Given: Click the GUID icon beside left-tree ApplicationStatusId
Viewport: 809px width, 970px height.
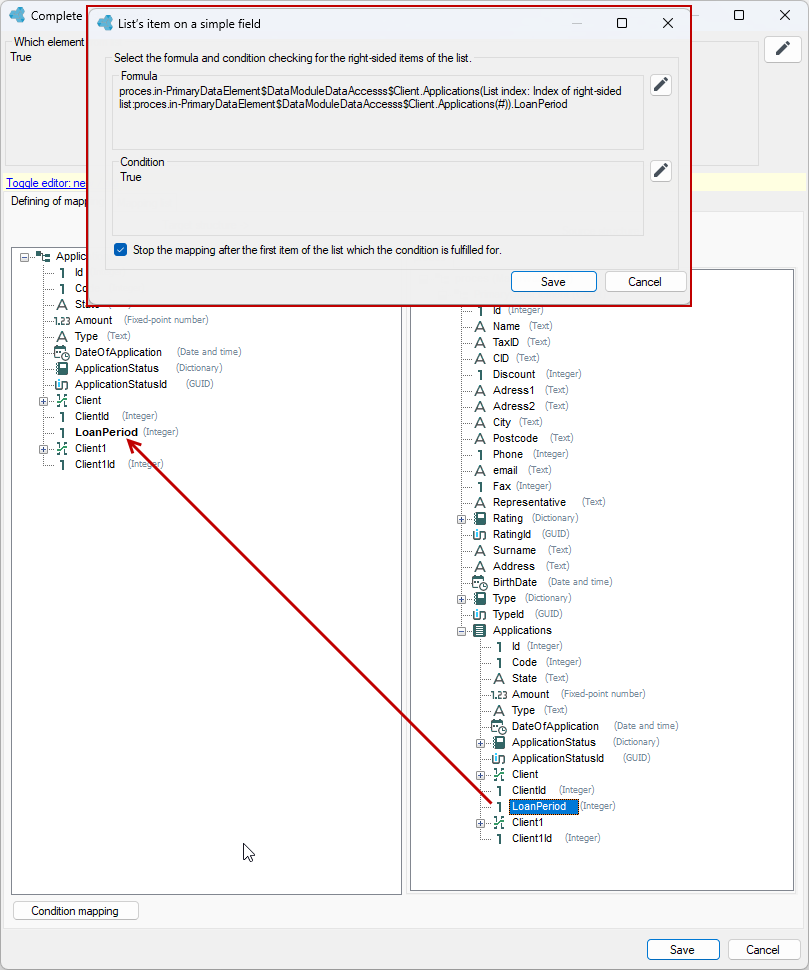Looking at the screenshot, I should coord(61,384).
